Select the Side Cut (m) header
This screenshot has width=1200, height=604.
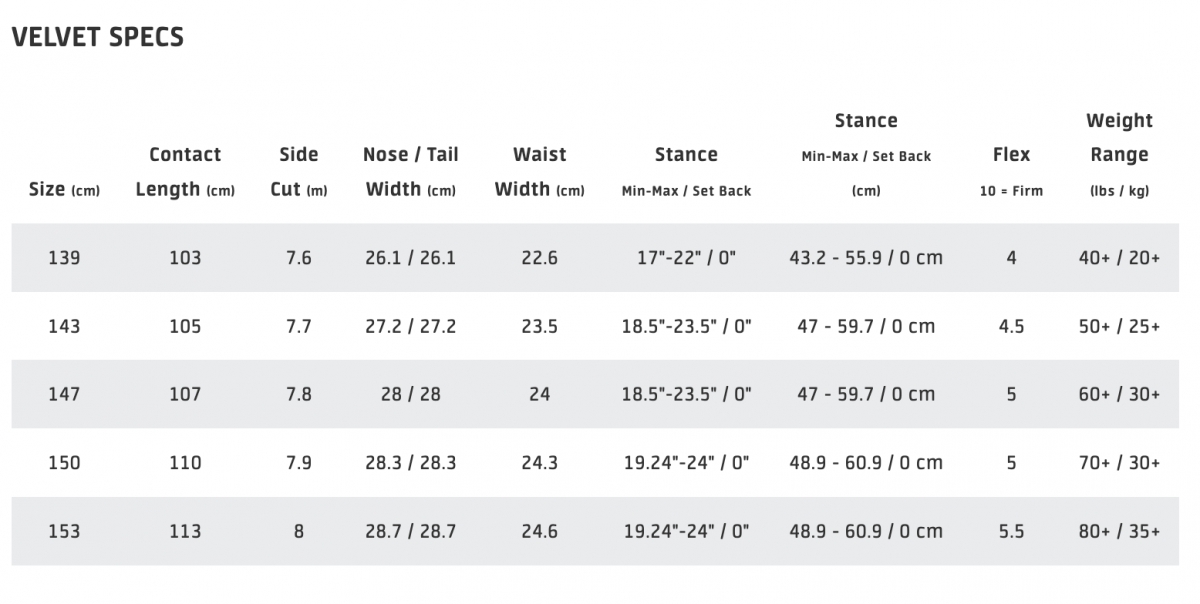tap(299, 172)
